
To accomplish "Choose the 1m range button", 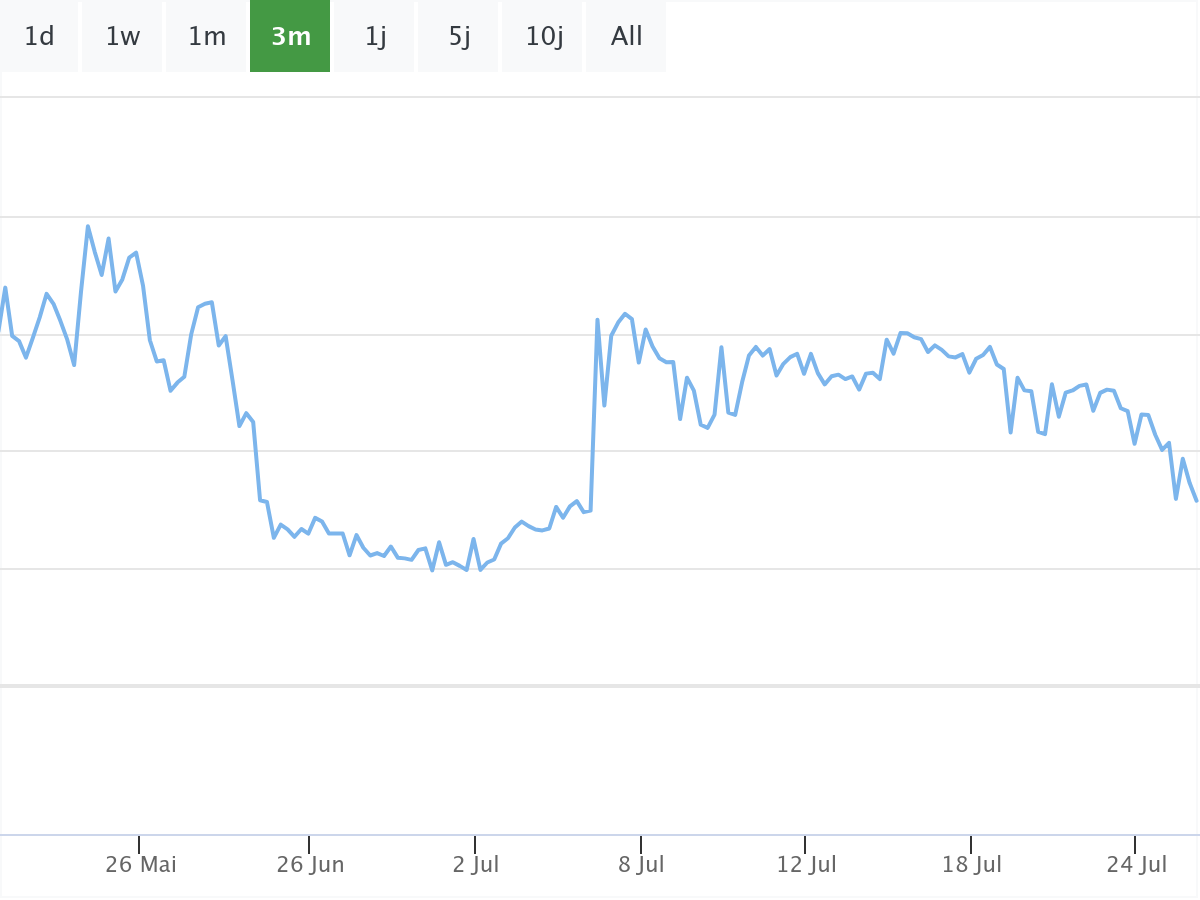I will pyautogui.click(x=207, y=37).
